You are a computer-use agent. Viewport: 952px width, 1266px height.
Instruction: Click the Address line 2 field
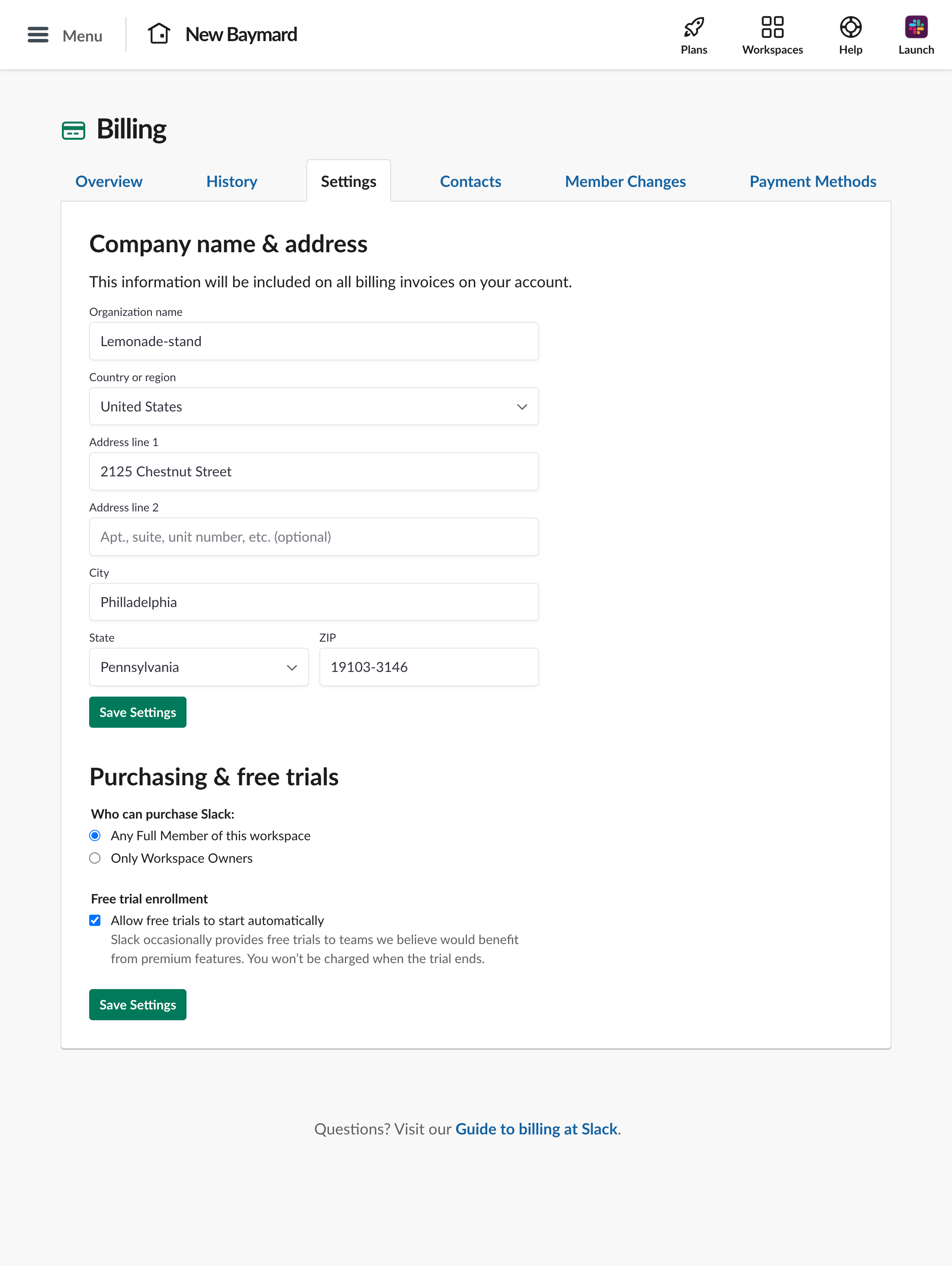[x=313, y=536]
